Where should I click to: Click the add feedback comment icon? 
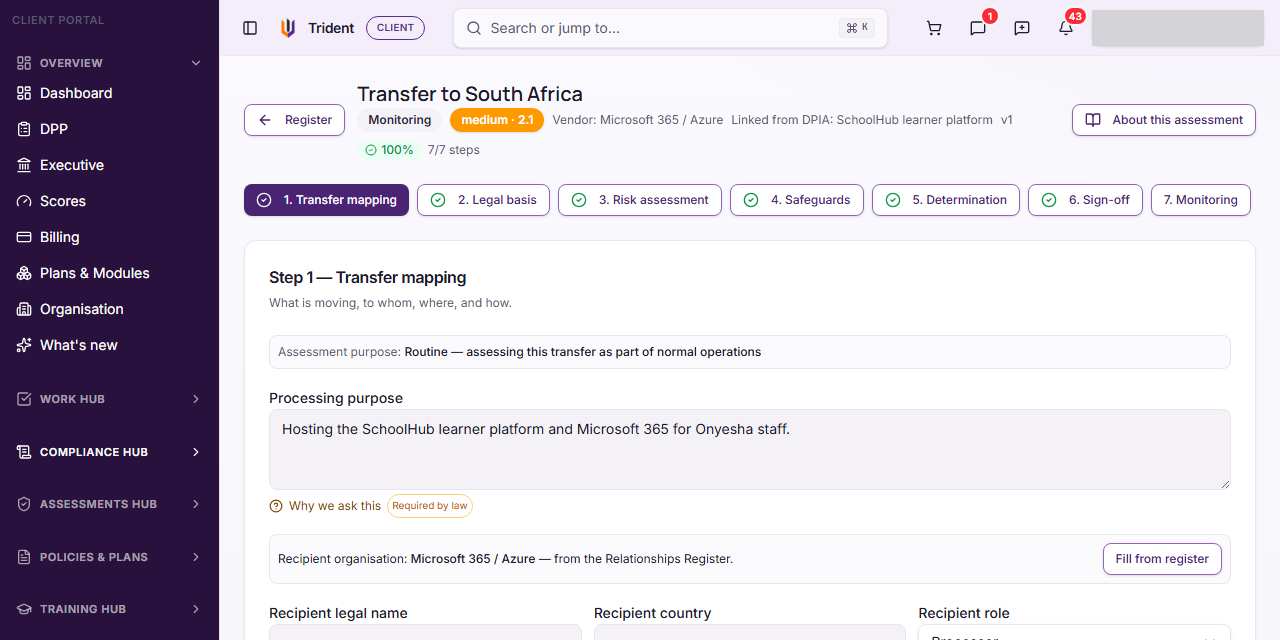(1022, 28)
